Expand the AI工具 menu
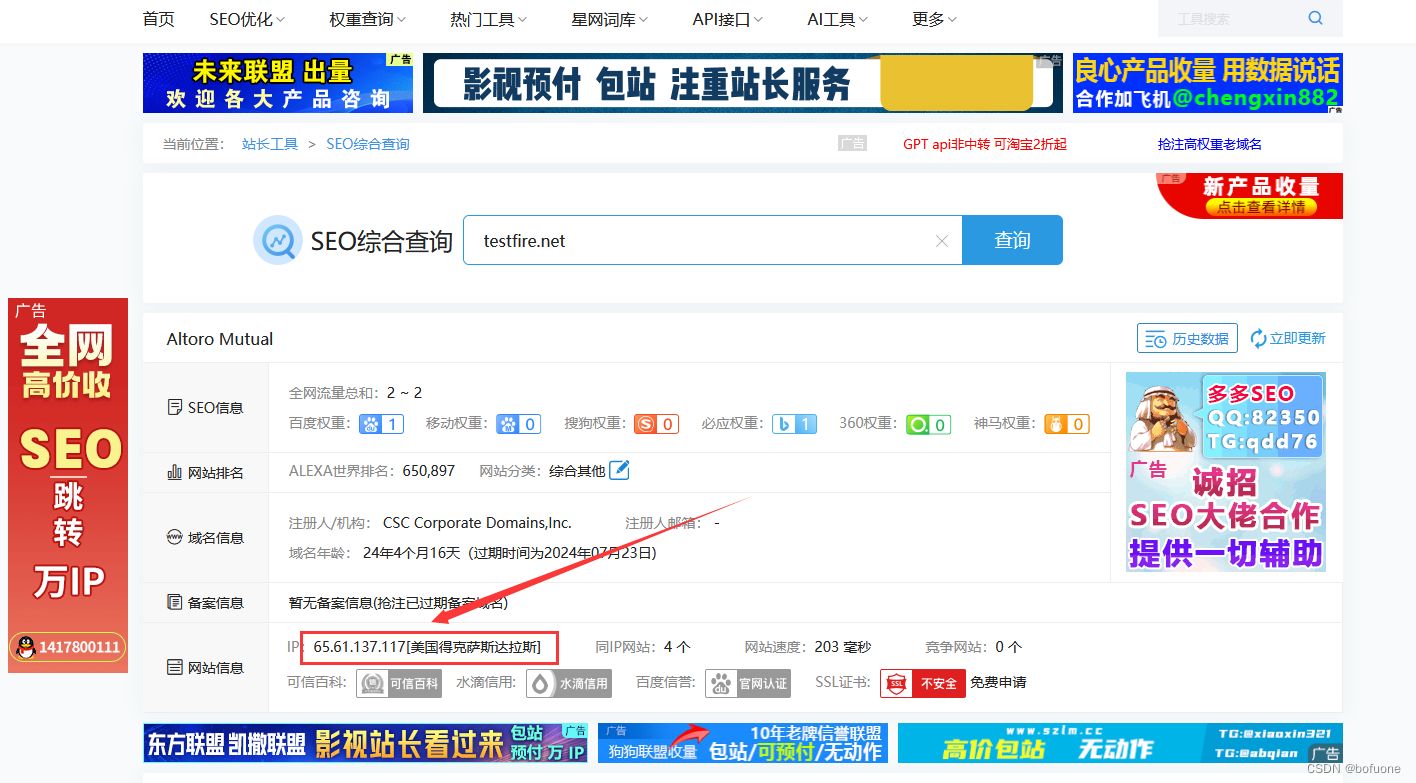 (837, 19)
